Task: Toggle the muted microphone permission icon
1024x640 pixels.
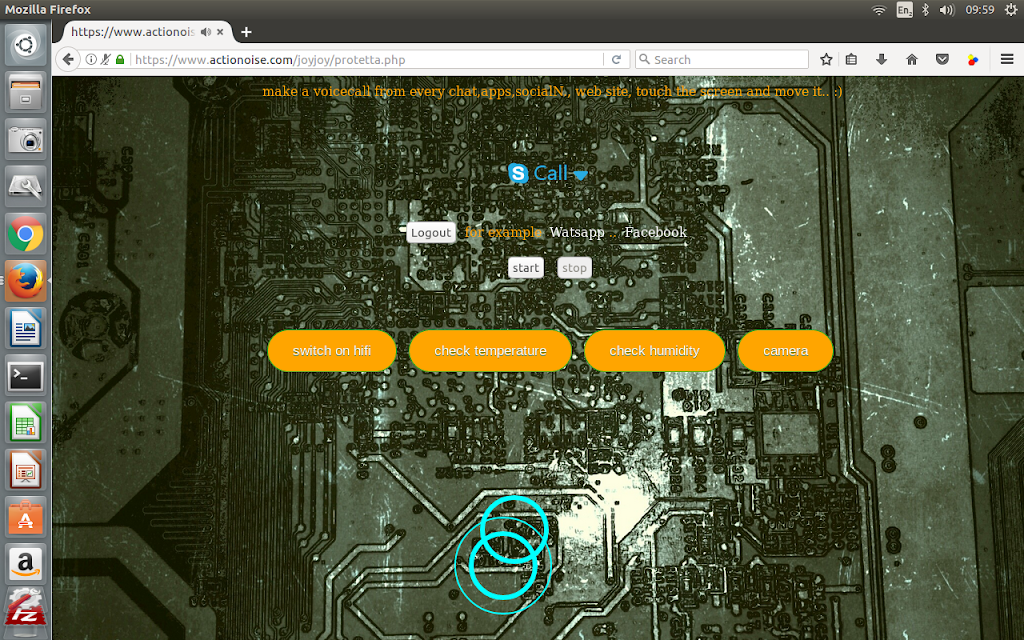Action: coord(105,59)
